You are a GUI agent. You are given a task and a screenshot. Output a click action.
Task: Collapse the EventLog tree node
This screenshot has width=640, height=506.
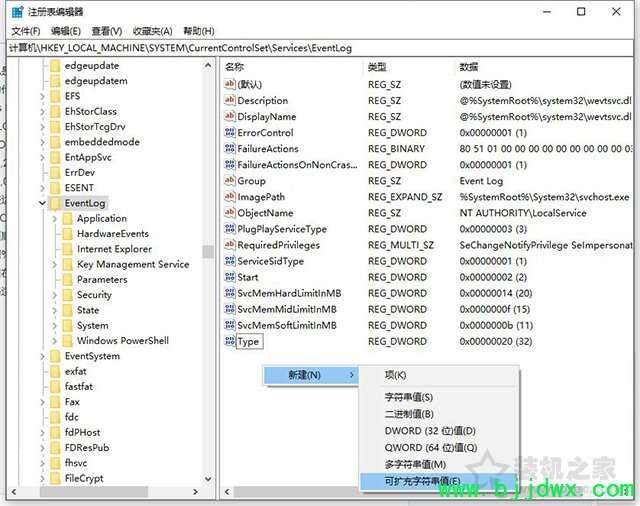(x=42, y=203)
